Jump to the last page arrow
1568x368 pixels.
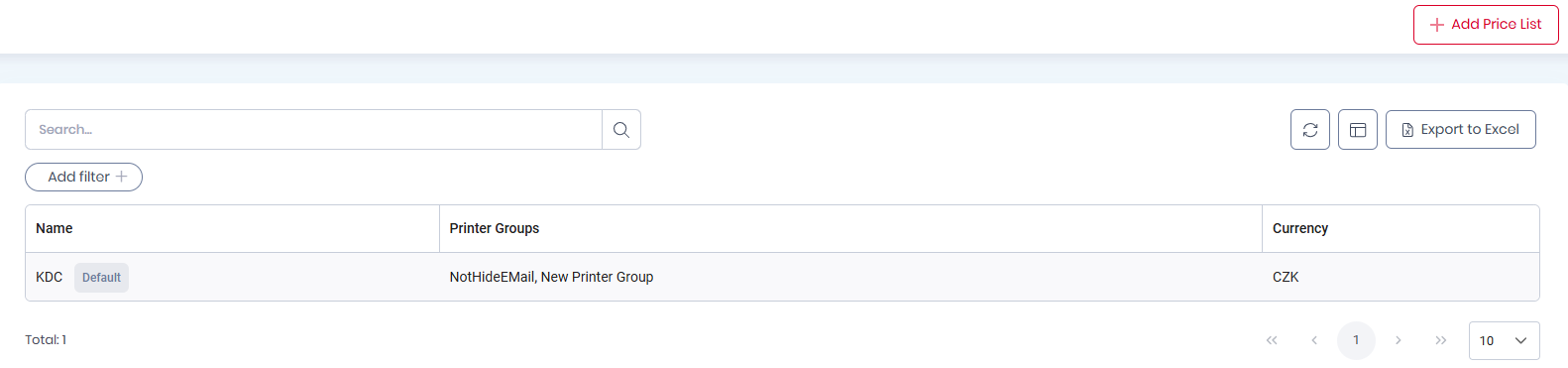[1441, 340]
